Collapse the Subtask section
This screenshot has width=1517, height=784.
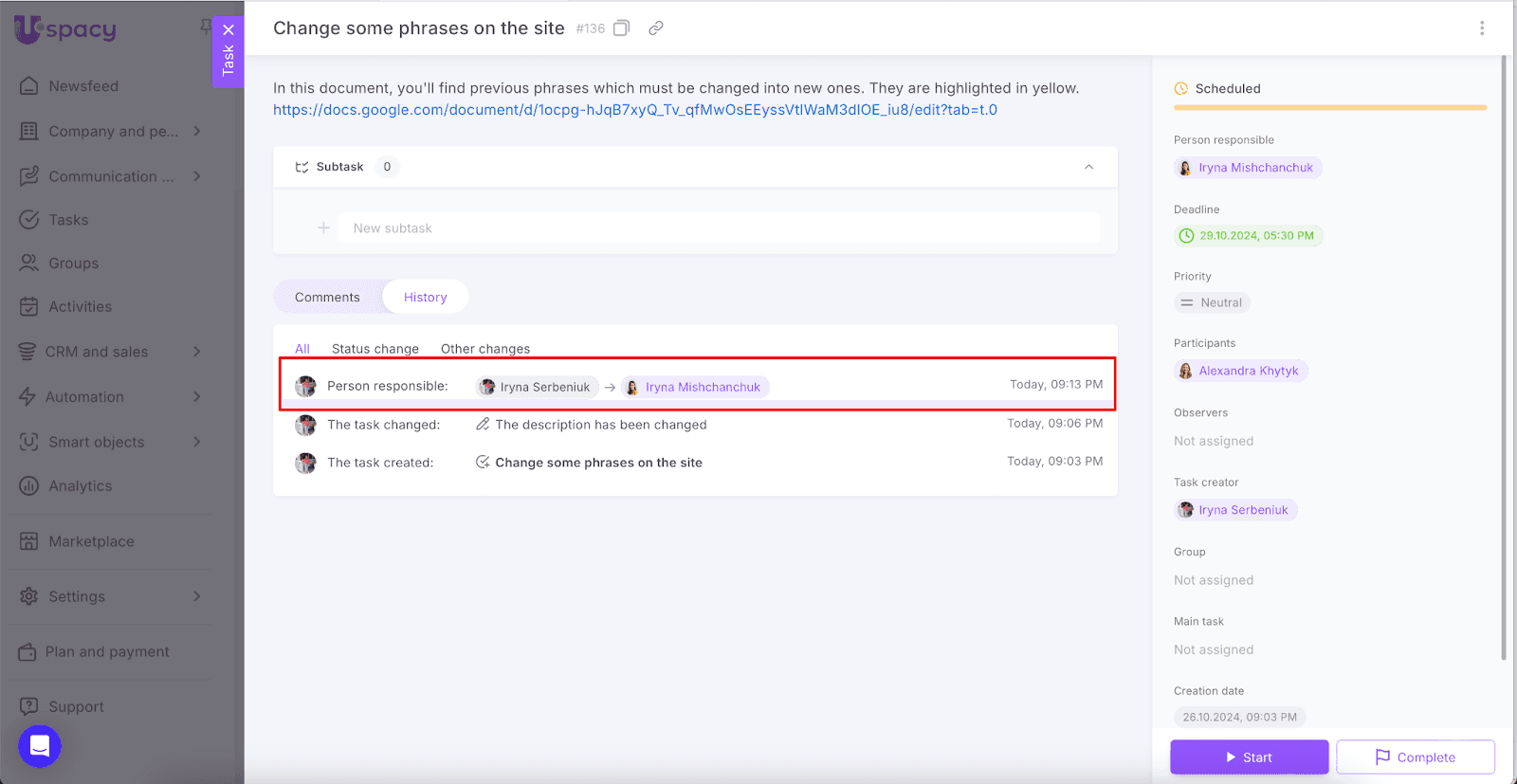click(x=1088, y=167)
